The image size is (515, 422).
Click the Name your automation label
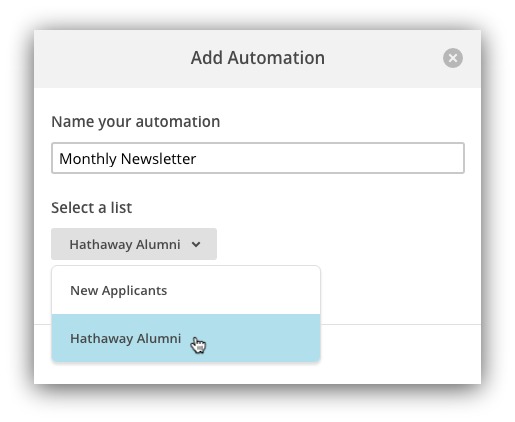click(136, 122)
